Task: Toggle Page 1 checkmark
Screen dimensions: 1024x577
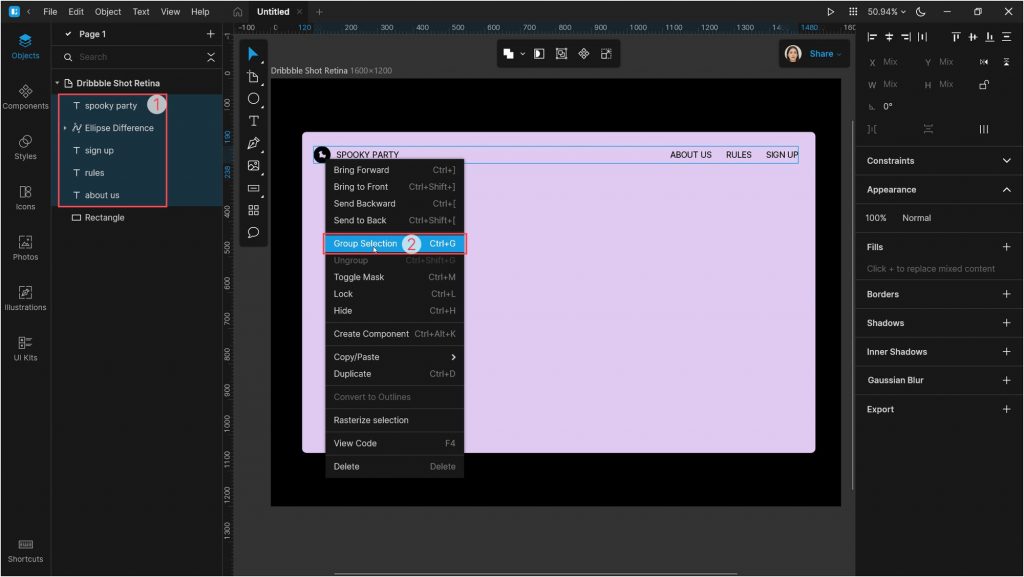Action: pyautogui.click(x=68, y=34)
